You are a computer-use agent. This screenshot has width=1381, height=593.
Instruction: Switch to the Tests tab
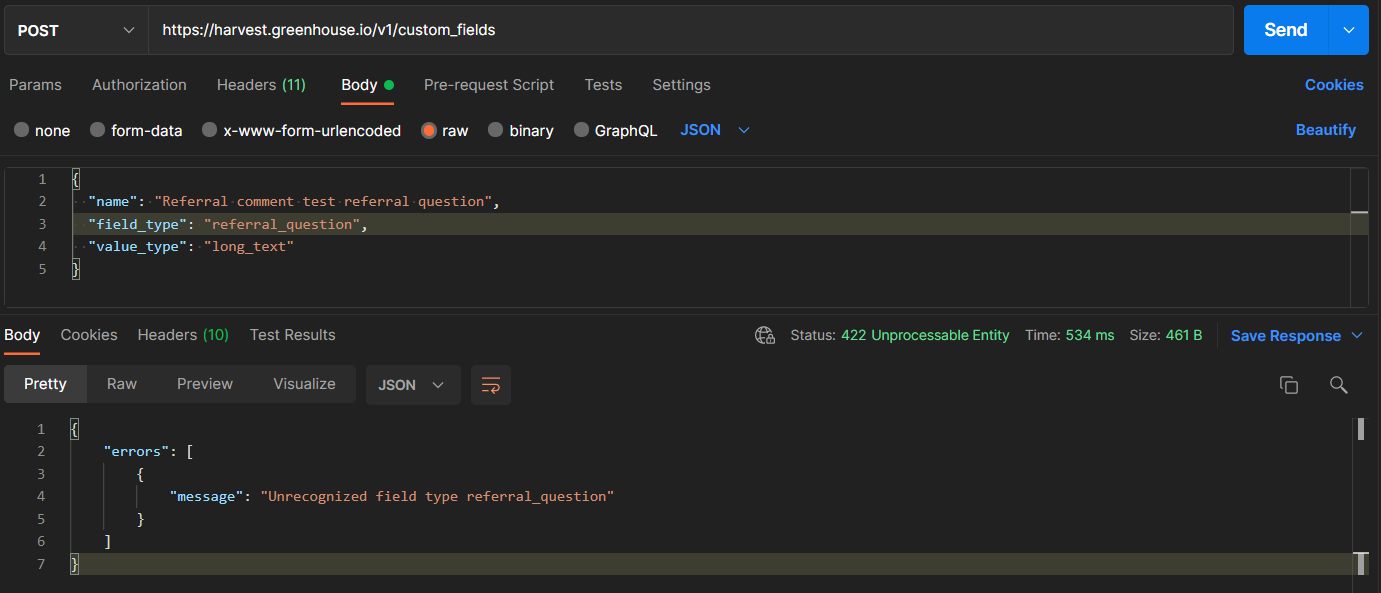pyautogui.click(x=603, y=85)
